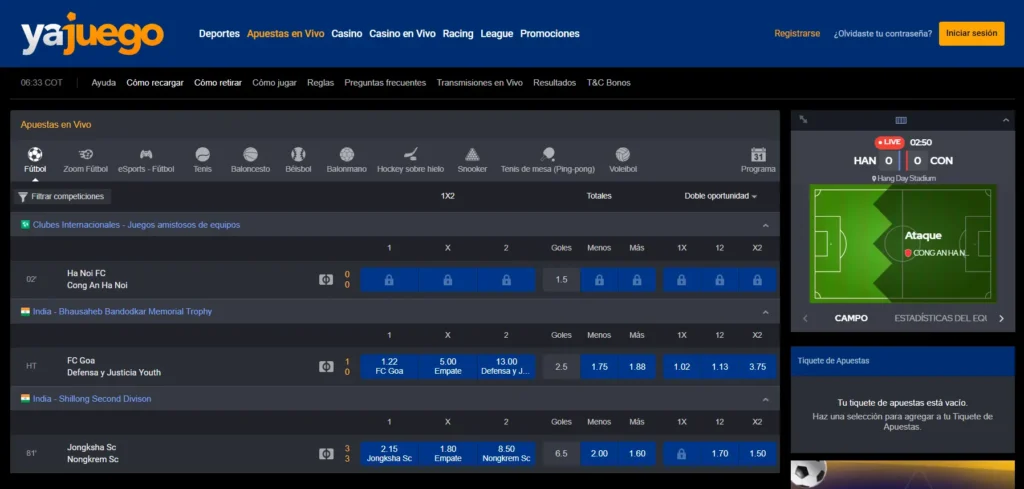Open the Casino menu item

pyautogui.click(x=347, y=34)
